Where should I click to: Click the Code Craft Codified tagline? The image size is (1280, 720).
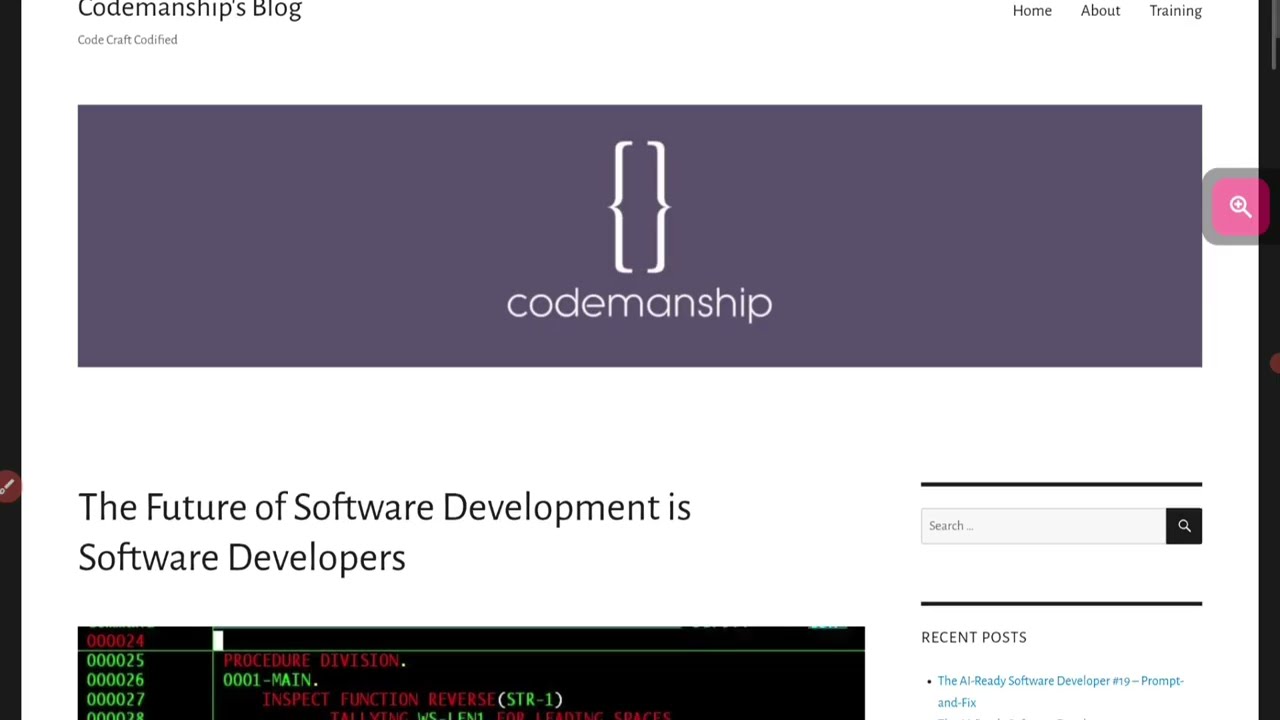(x=127, y=40)
